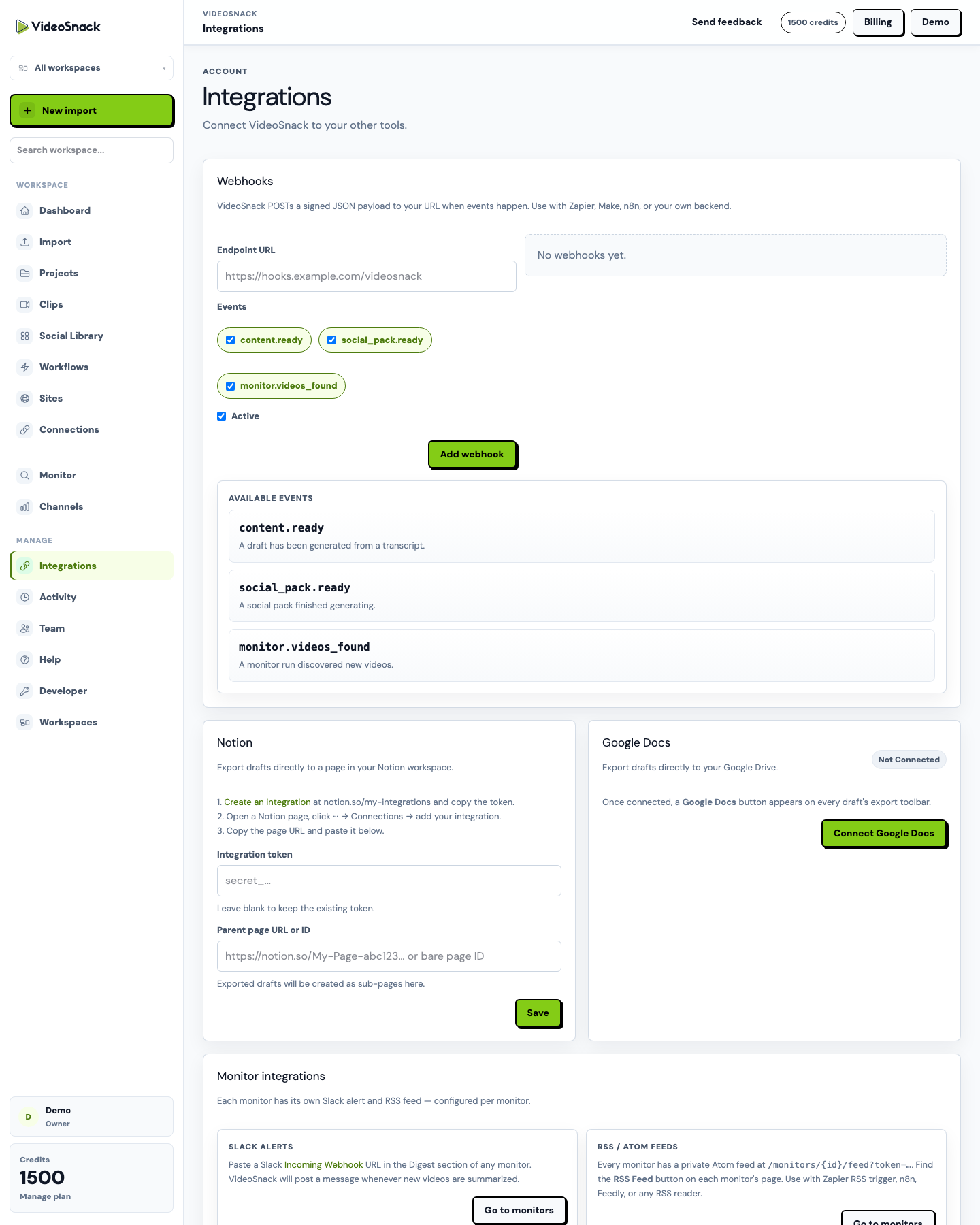Click the Workspaces sidebar icon
This screenshot has height=1225, width=980.
click(x=25, y=722)
